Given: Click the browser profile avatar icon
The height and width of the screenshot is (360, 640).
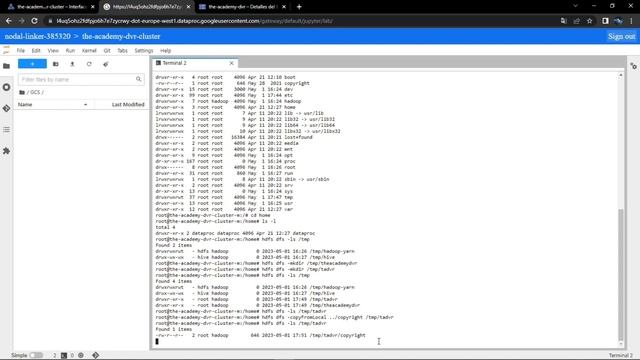Looking at the screenshot, I should 618,21.
